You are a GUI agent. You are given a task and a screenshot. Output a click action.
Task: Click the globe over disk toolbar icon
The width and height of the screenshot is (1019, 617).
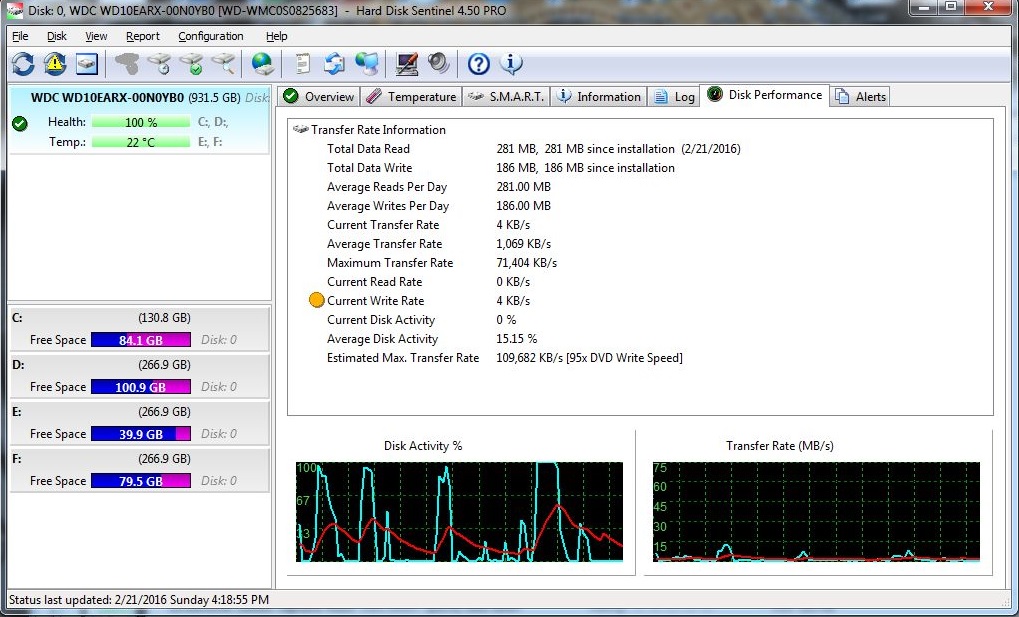point(263,64)
